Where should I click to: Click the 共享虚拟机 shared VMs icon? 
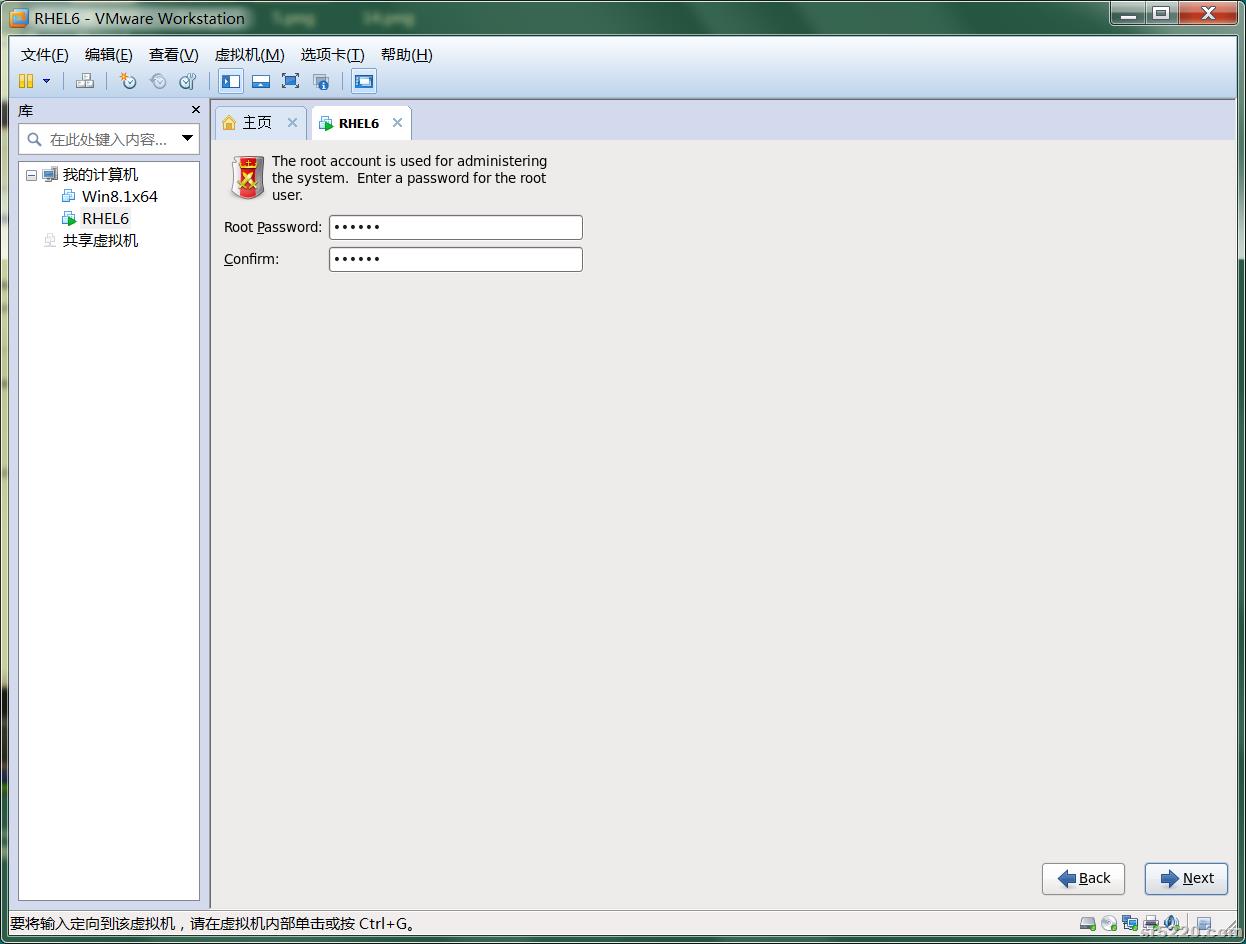point(50,240)
